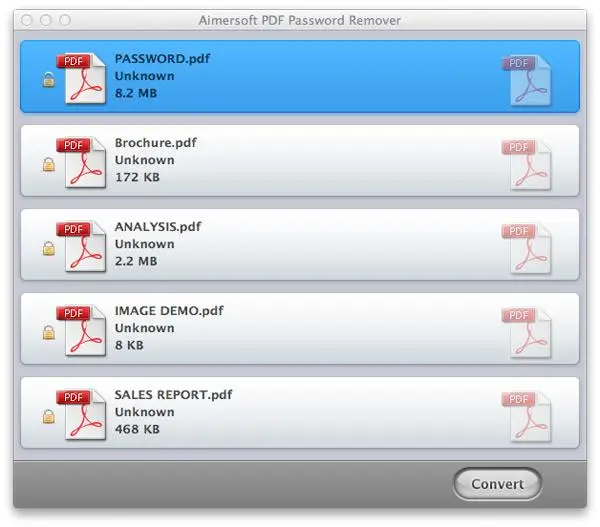This screenshot has height=527, width=600.
Task: Click Unknown status under PASSWORD.pdf
Action: coord(145,76)
